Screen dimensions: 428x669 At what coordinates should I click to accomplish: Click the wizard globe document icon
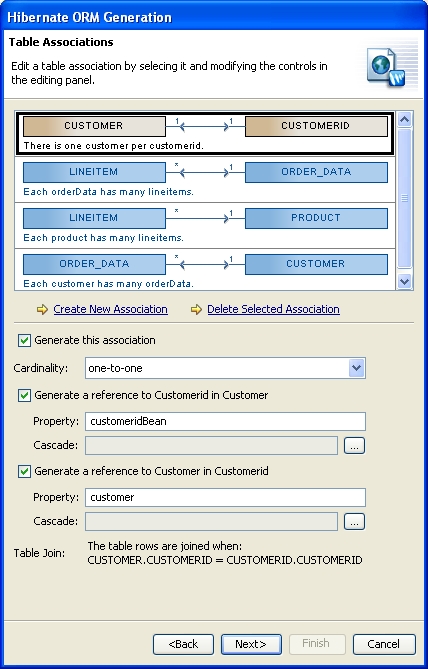(x=386, y=67)
